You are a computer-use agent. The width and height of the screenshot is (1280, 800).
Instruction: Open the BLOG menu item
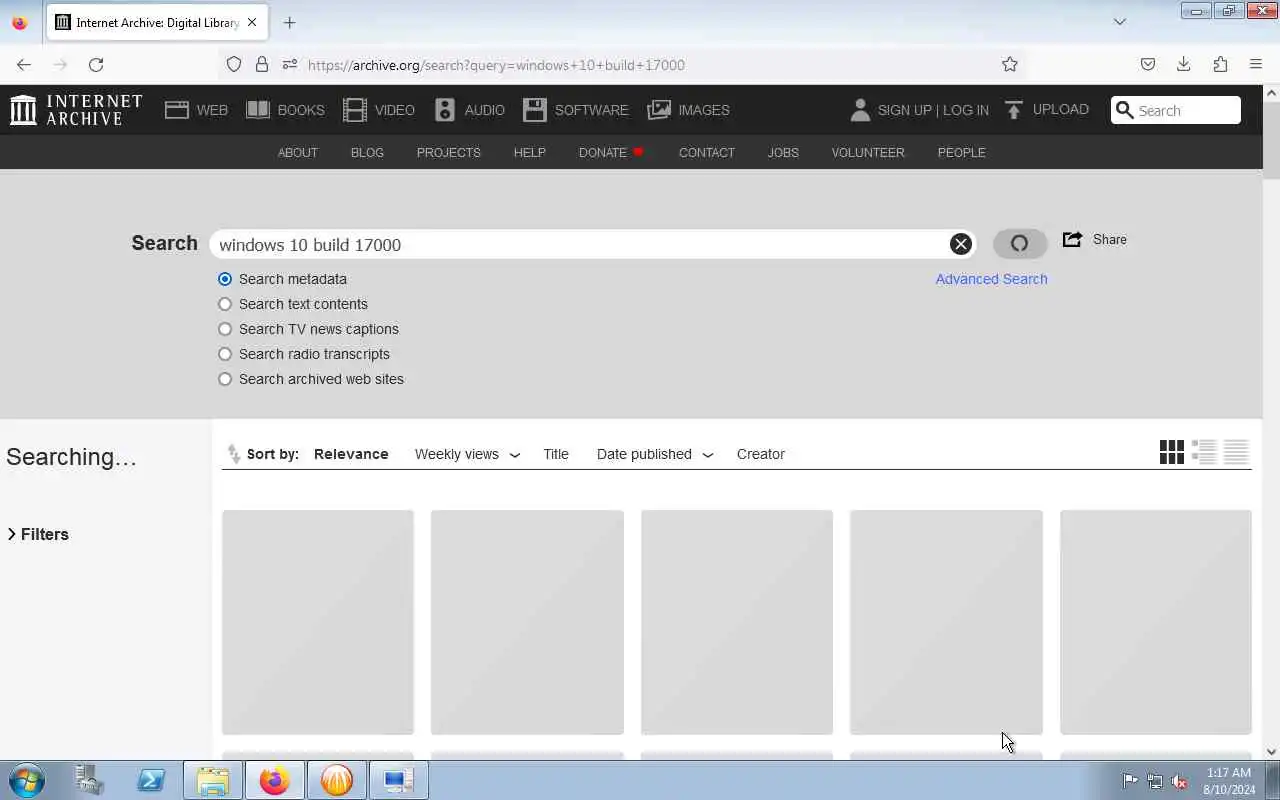(367, 152)
